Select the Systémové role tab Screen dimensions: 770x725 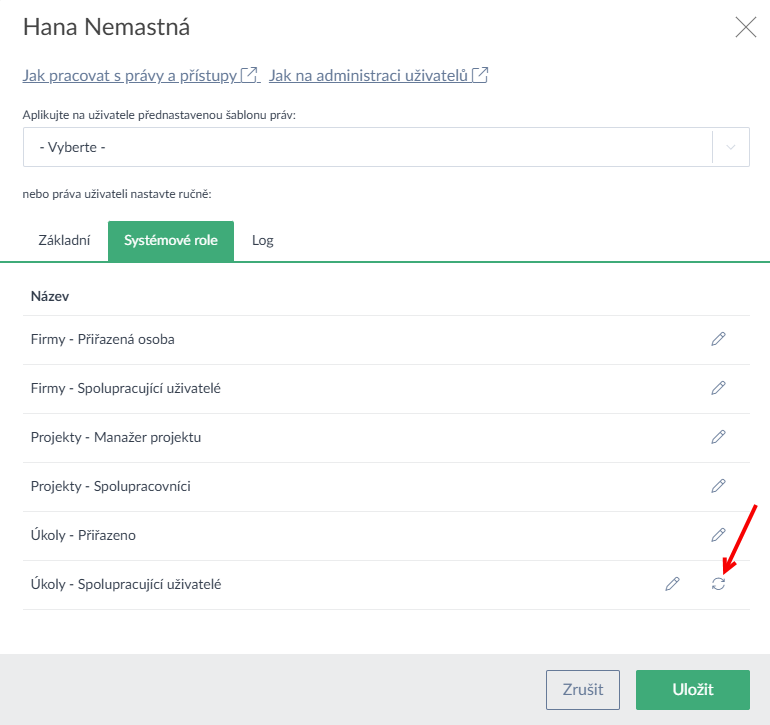coord(171,241)
